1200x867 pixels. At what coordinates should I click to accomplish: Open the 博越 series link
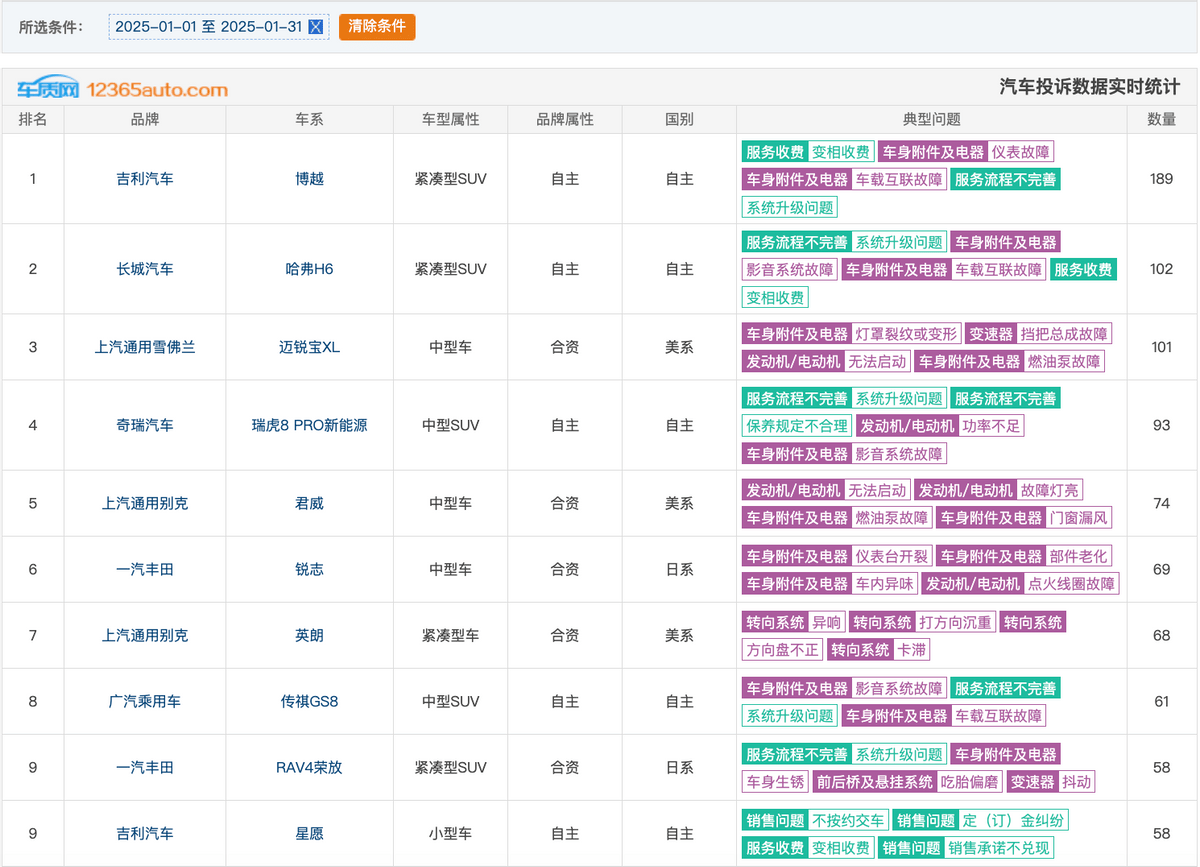[x=309, y=179]
